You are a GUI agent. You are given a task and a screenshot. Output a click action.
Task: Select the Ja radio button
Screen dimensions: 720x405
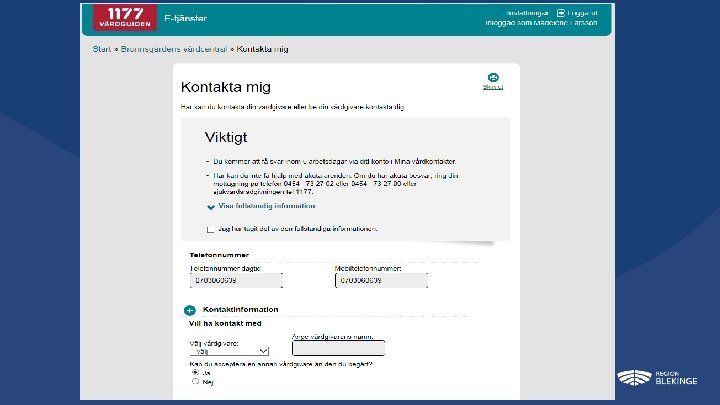click(x=196, y=372)
